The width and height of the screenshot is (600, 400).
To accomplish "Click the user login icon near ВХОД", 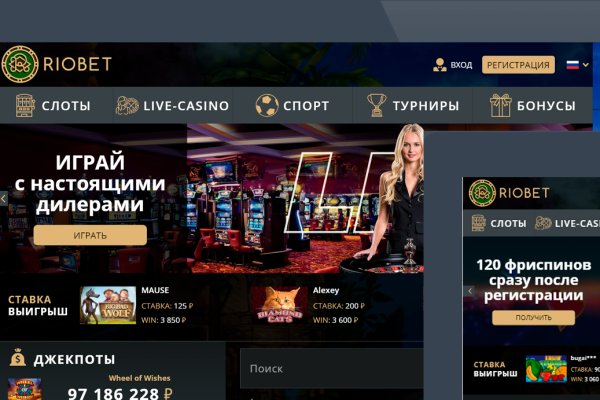I will pos(440,65).
